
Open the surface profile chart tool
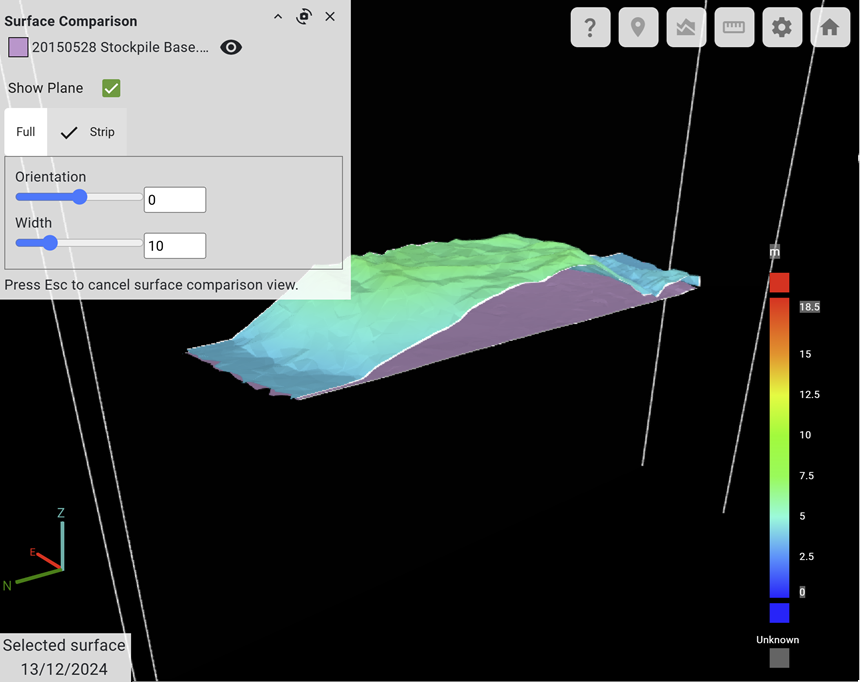point(686,28)
